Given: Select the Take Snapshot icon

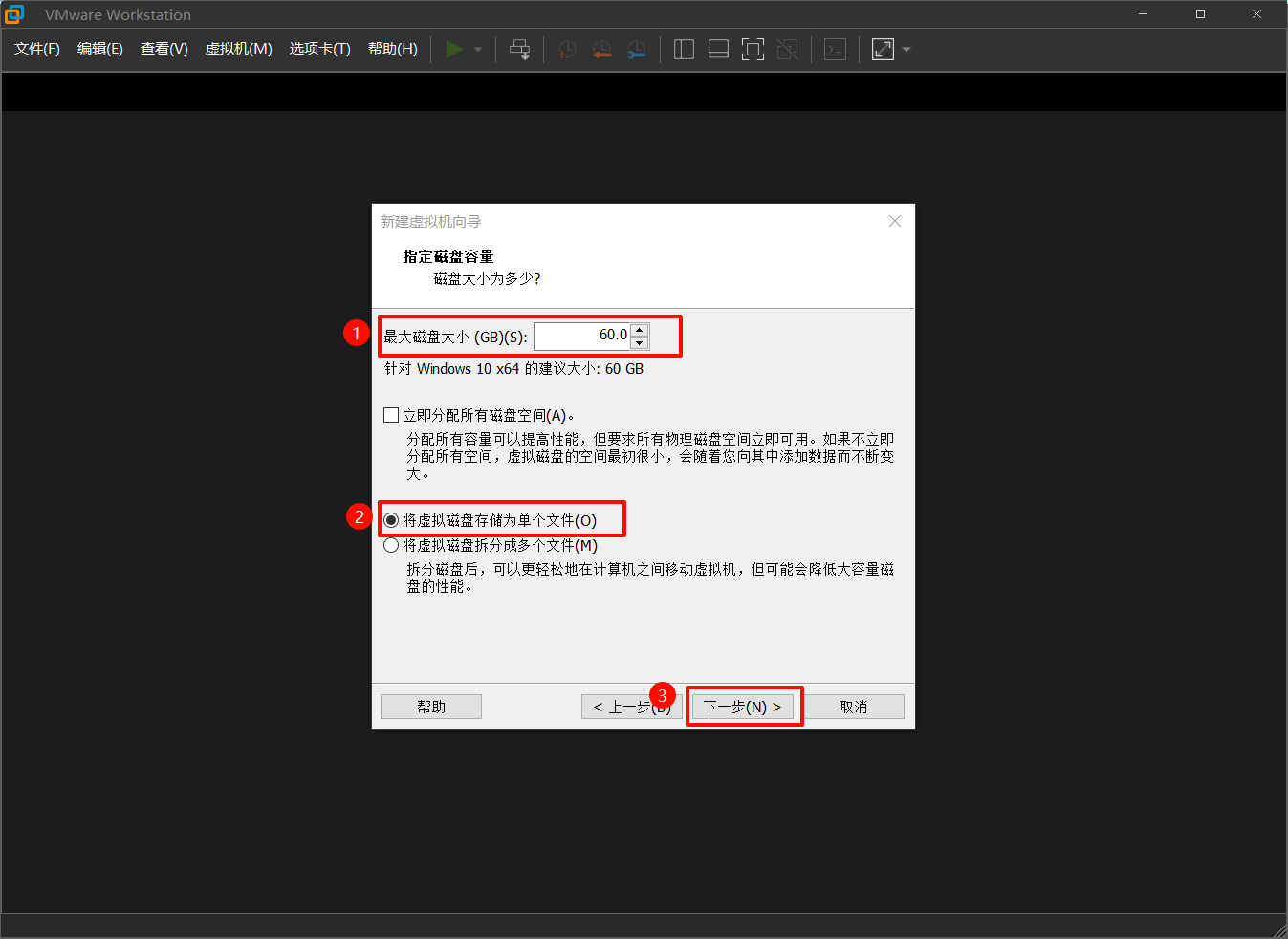Looking at the screenshot, I should 566,49.
